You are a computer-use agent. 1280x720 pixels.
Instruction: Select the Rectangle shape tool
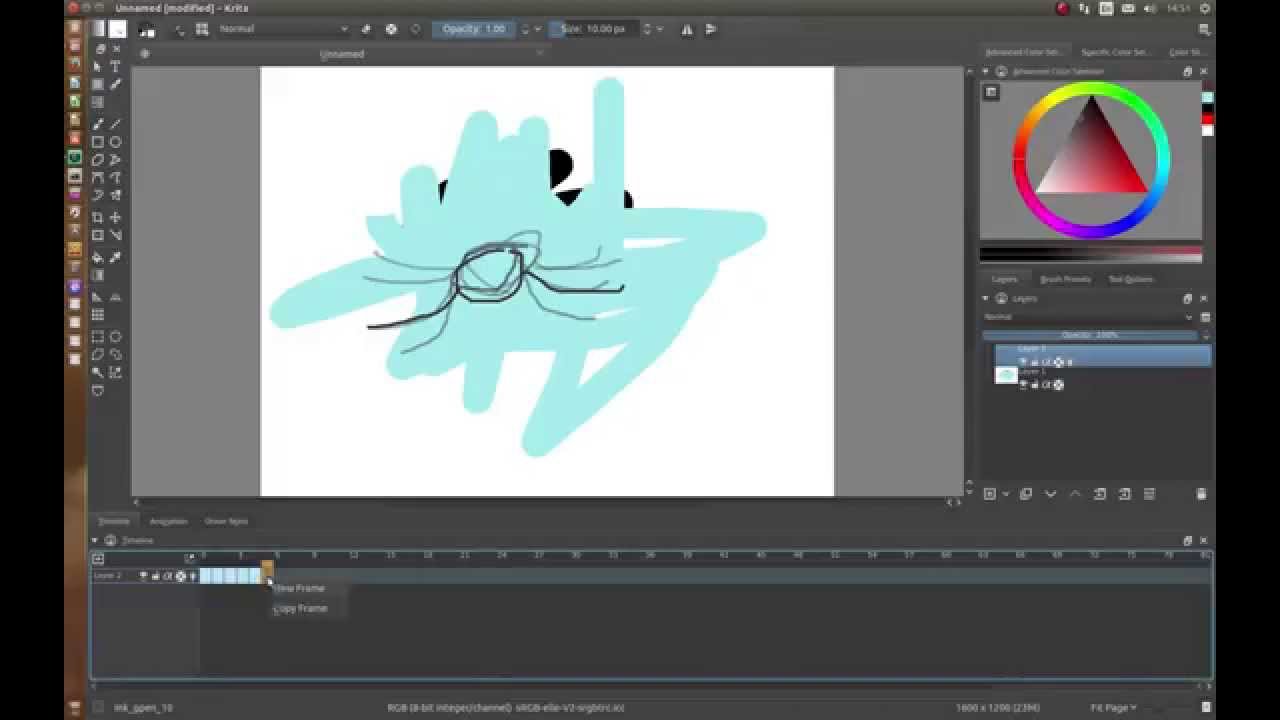pos(98,142)
